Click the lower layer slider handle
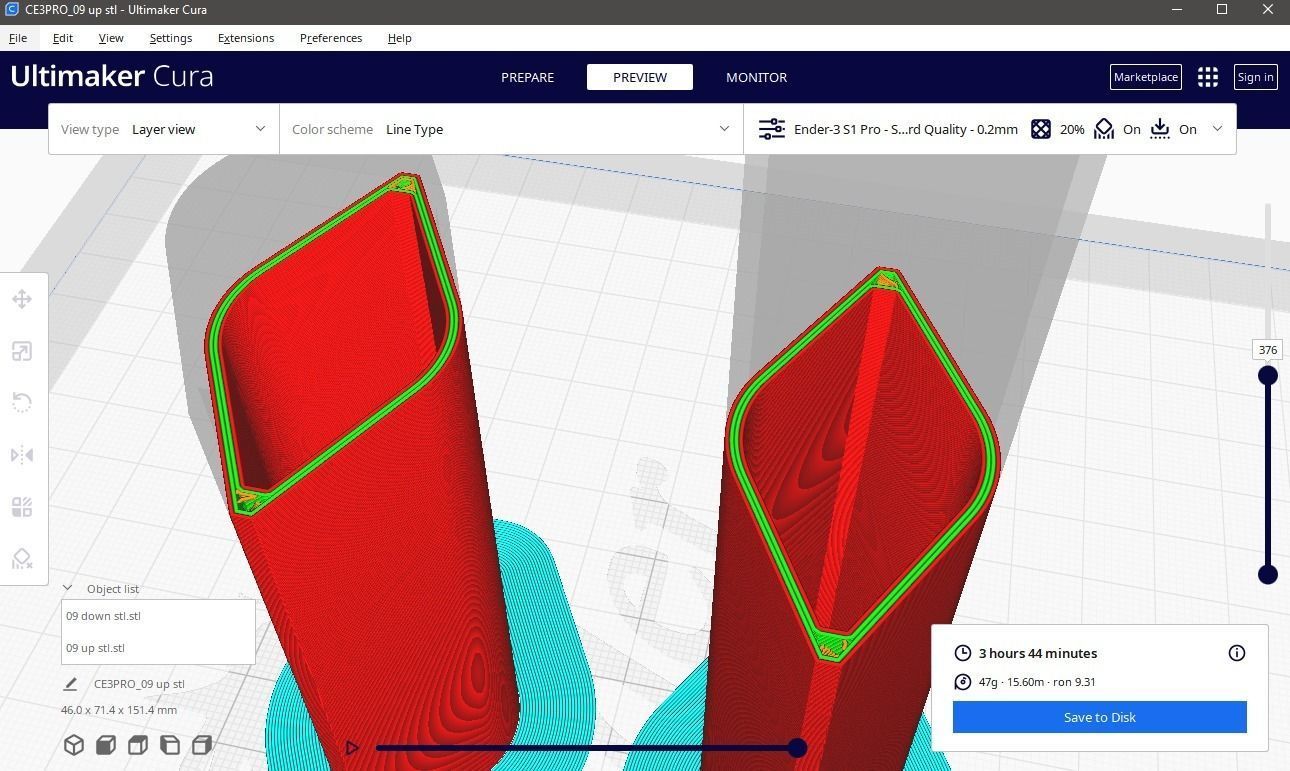The image size is (1290, 771). pyautogui.click(x=1268, y=574)
